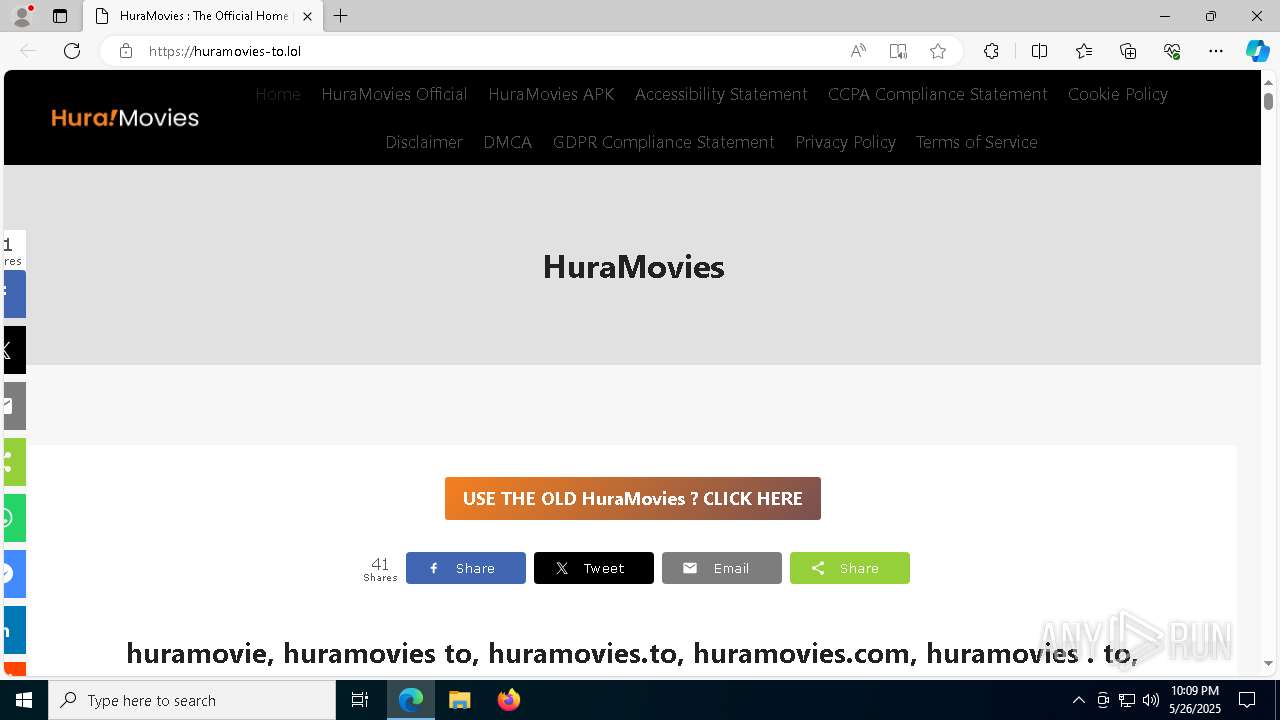Open Browser essentials icon
Screen dimensions: 1280x720
pos(1172,51)
